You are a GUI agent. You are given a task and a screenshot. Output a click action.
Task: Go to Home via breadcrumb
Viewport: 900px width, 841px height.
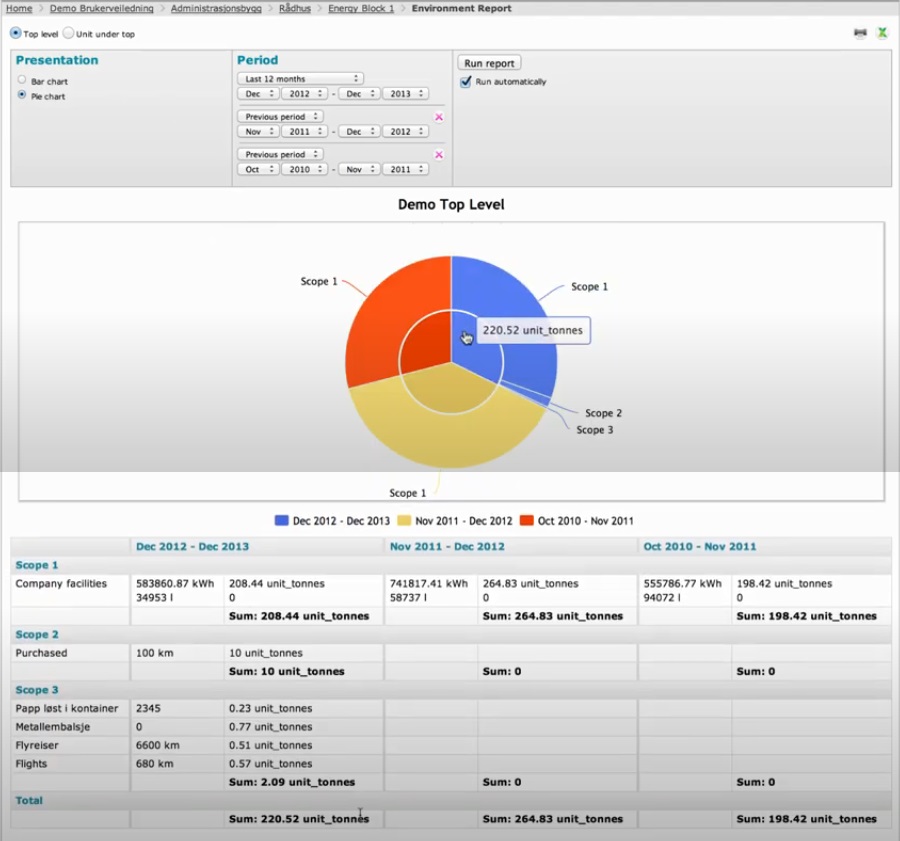(x=18, y=8)
